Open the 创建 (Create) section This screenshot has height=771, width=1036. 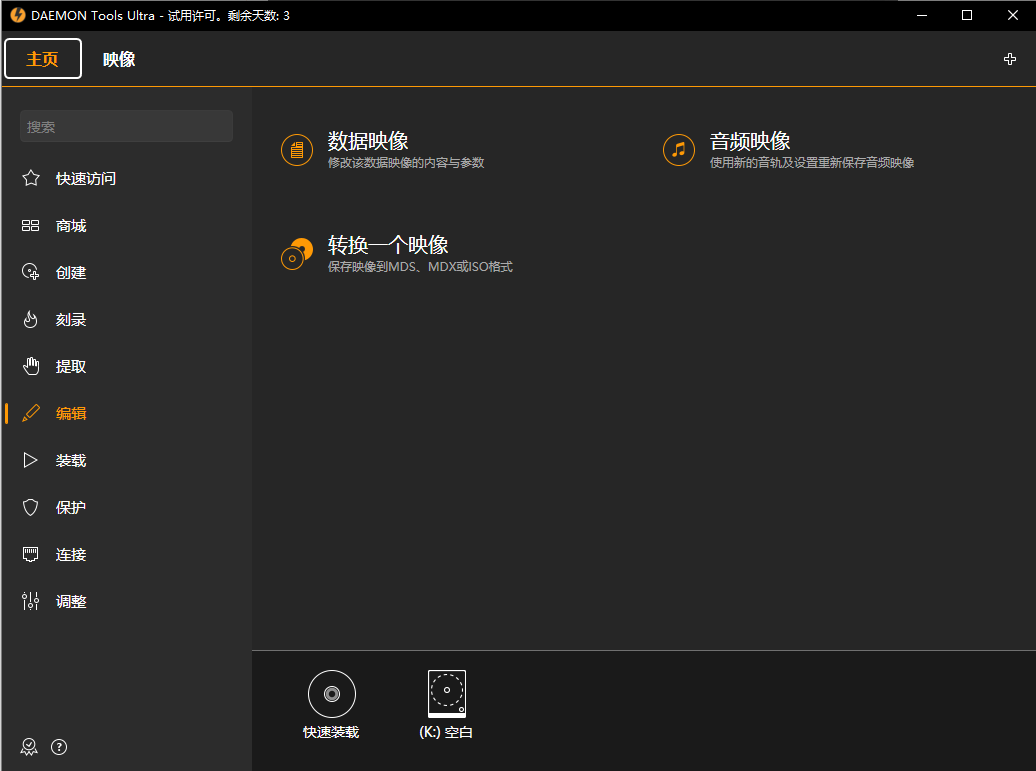click(x=70, y=272)
